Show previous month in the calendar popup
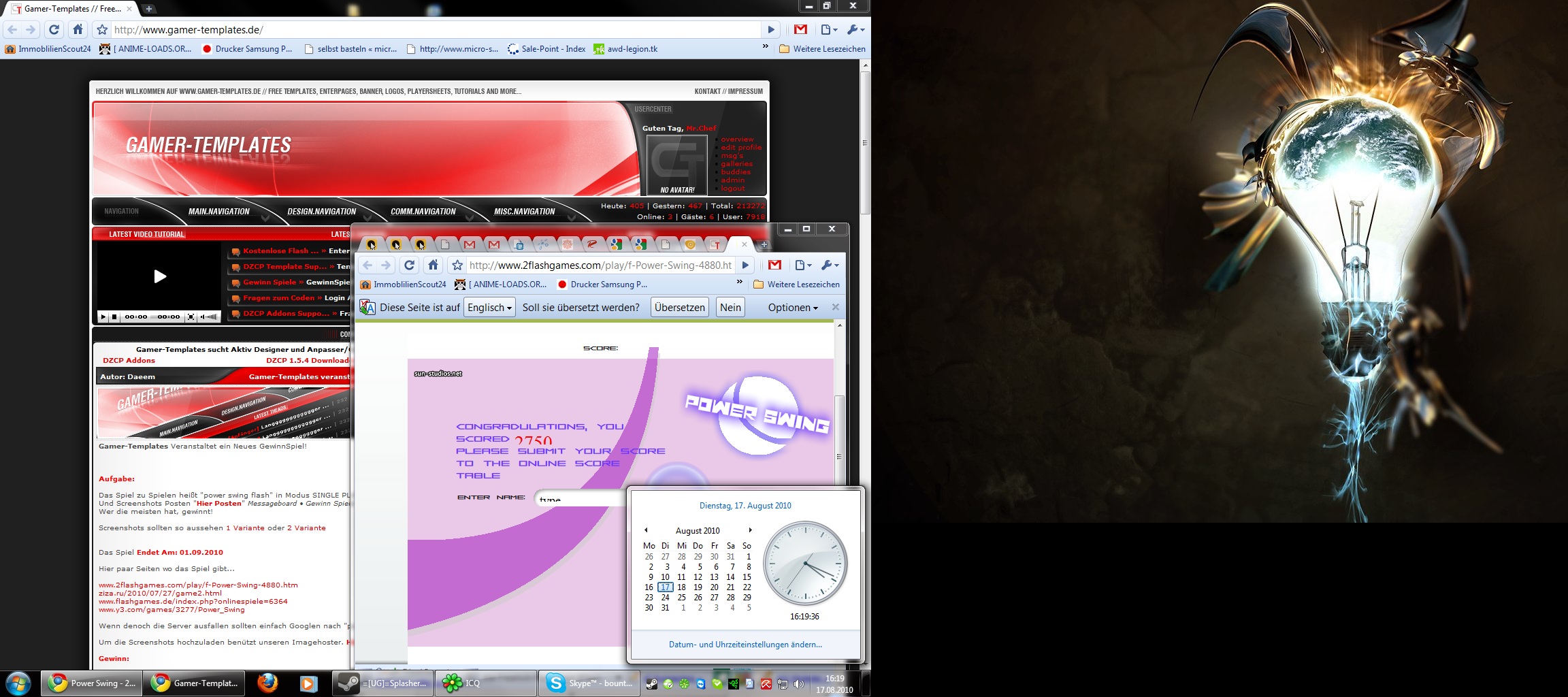This screenshot has height=697, width=1568. click(646, 530)
